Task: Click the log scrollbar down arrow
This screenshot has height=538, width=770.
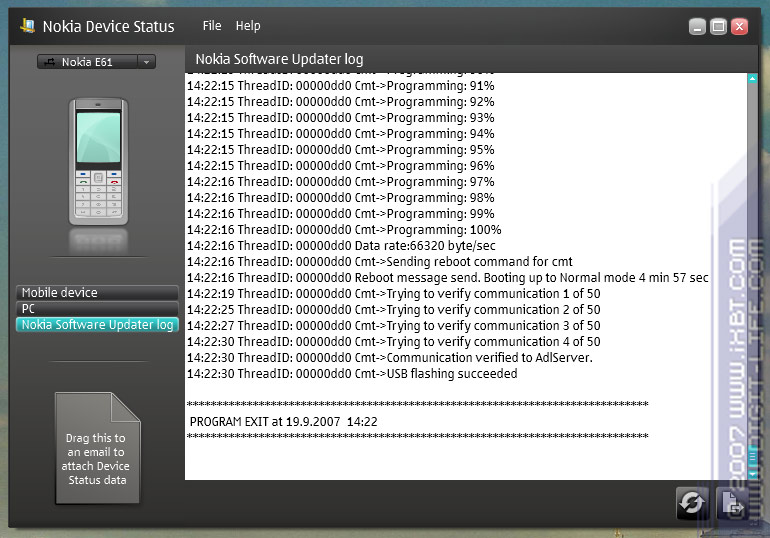Action: [x=752, y=474]
